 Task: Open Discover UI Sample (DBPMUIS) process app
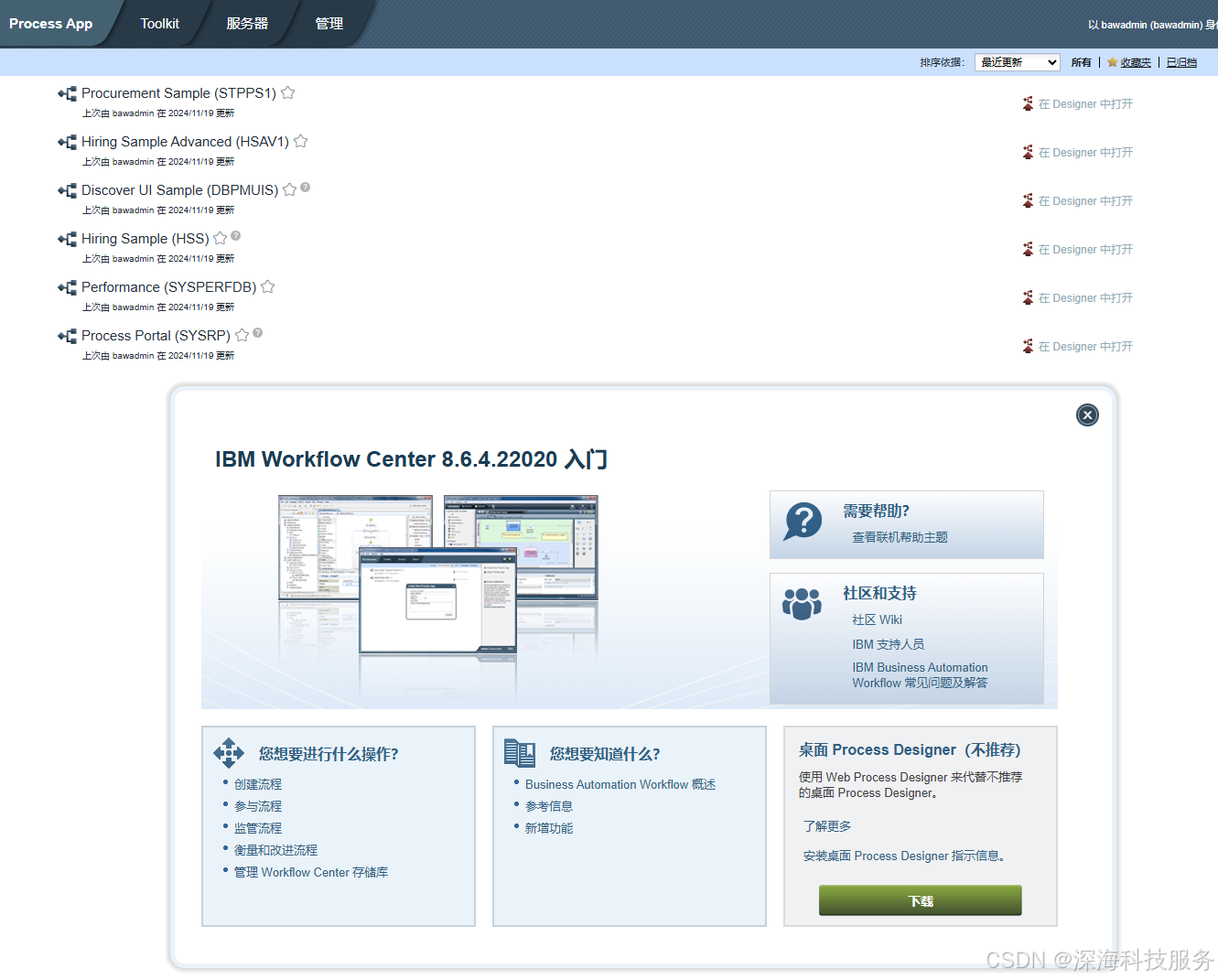pyautogui.click(x=179, y=190)
